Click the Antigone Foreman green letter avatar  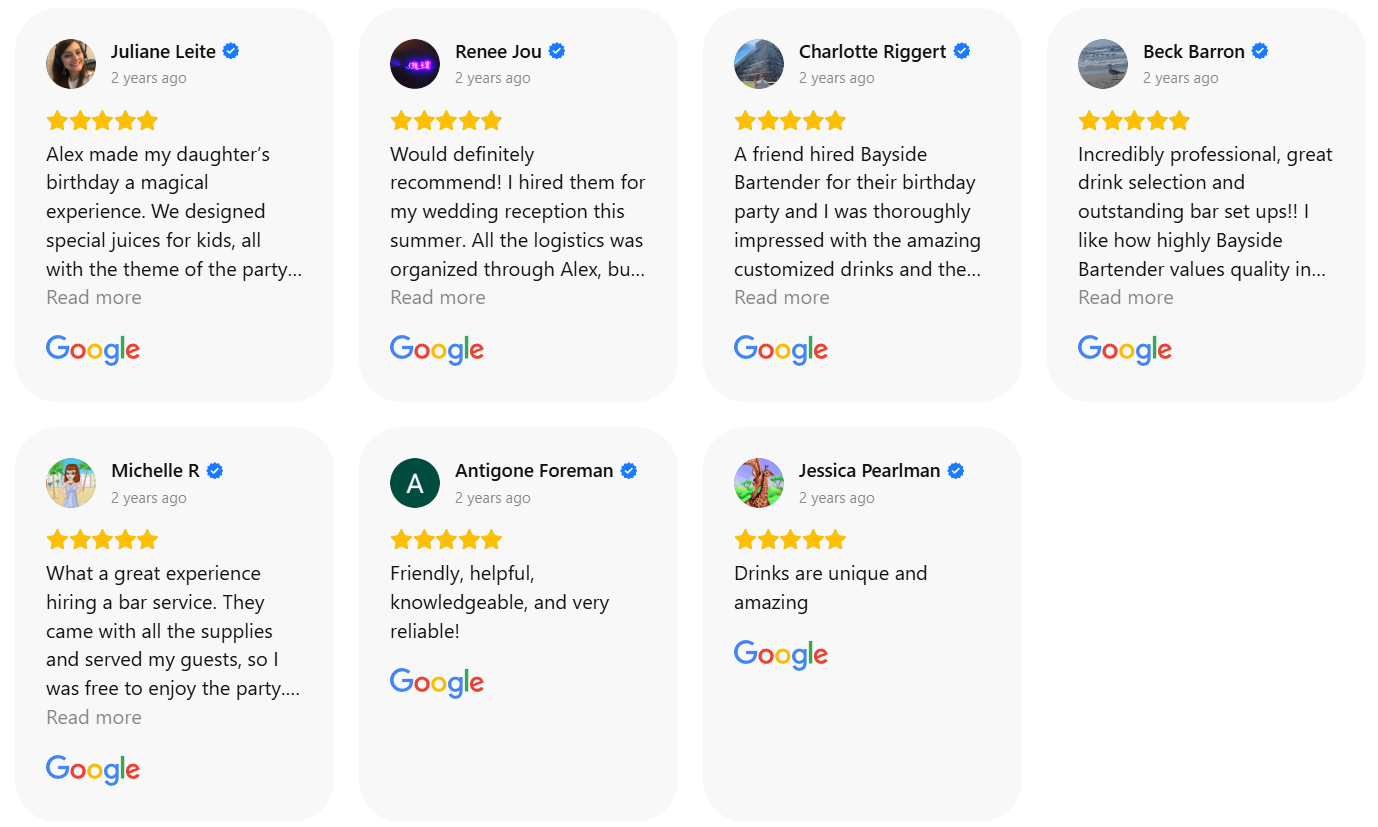tap(415, 484)
